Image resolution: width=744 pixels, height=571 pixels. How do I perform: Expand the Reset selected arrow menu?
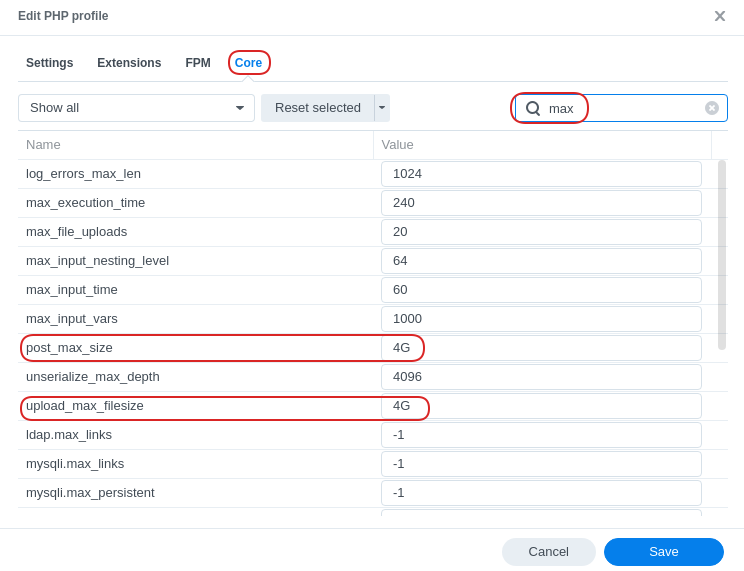click(x=382, y=108)
